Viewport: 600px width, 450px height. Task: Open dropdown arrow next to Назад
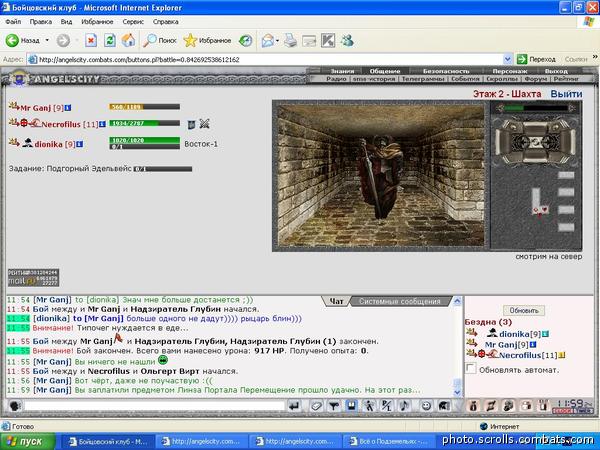(x=47, y=40)
